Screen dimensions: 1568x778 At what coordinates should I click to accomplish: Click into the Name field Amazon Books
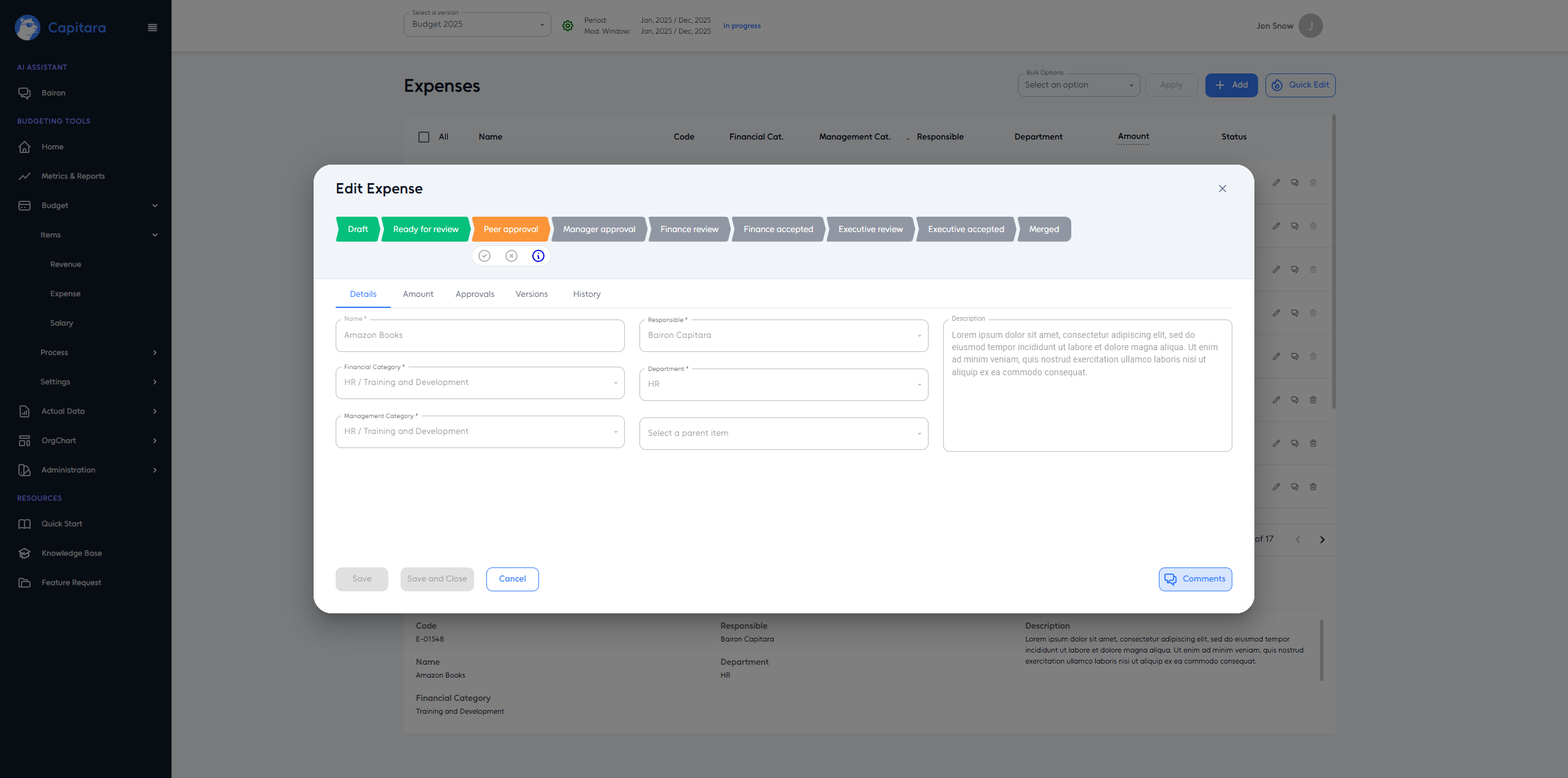480,335
